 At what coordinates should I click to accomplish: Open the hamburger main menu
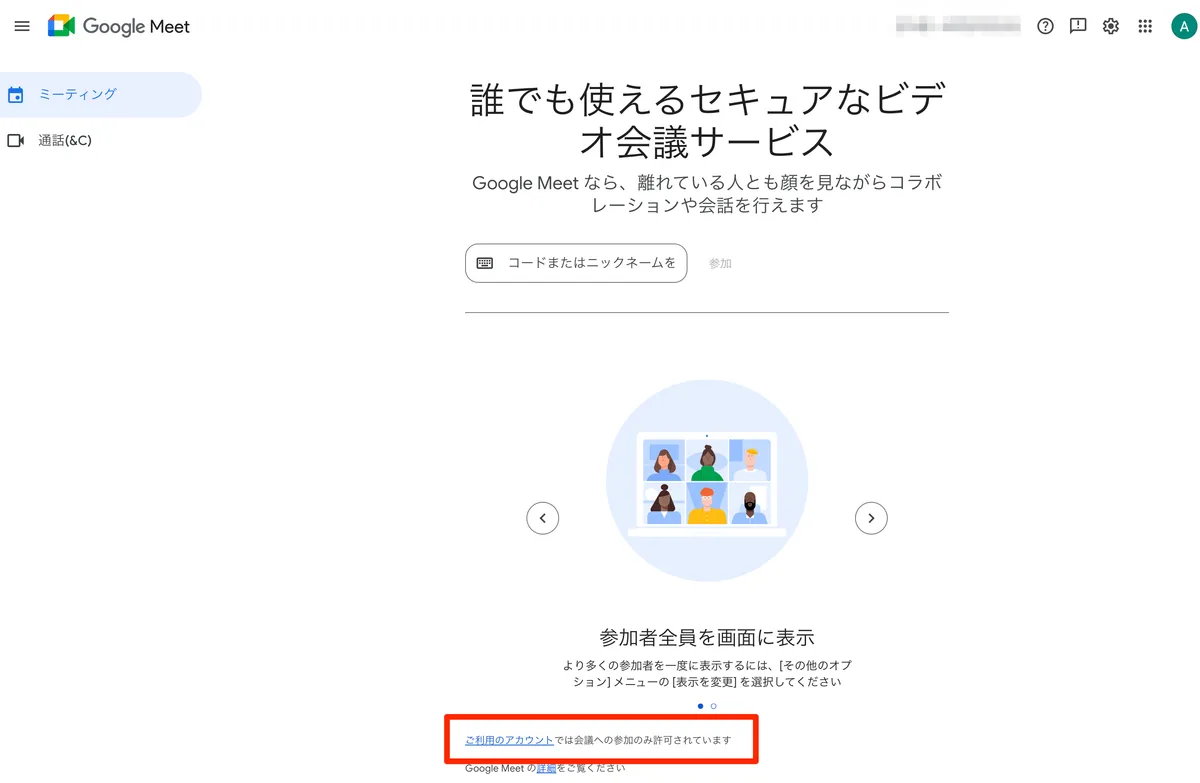pos(22,27)
